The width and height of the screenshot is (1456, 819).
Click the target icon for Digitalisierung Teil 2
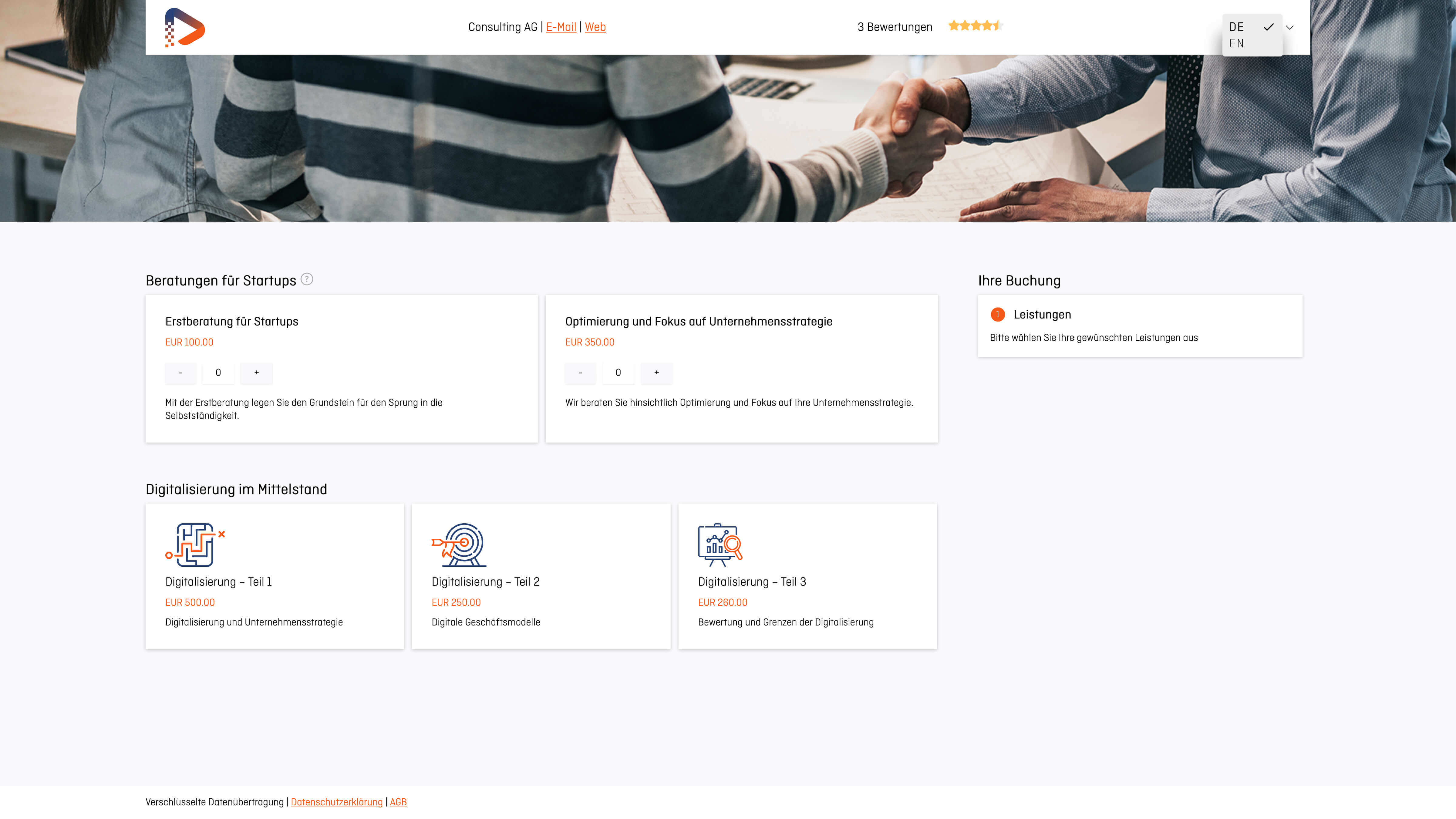459,544
